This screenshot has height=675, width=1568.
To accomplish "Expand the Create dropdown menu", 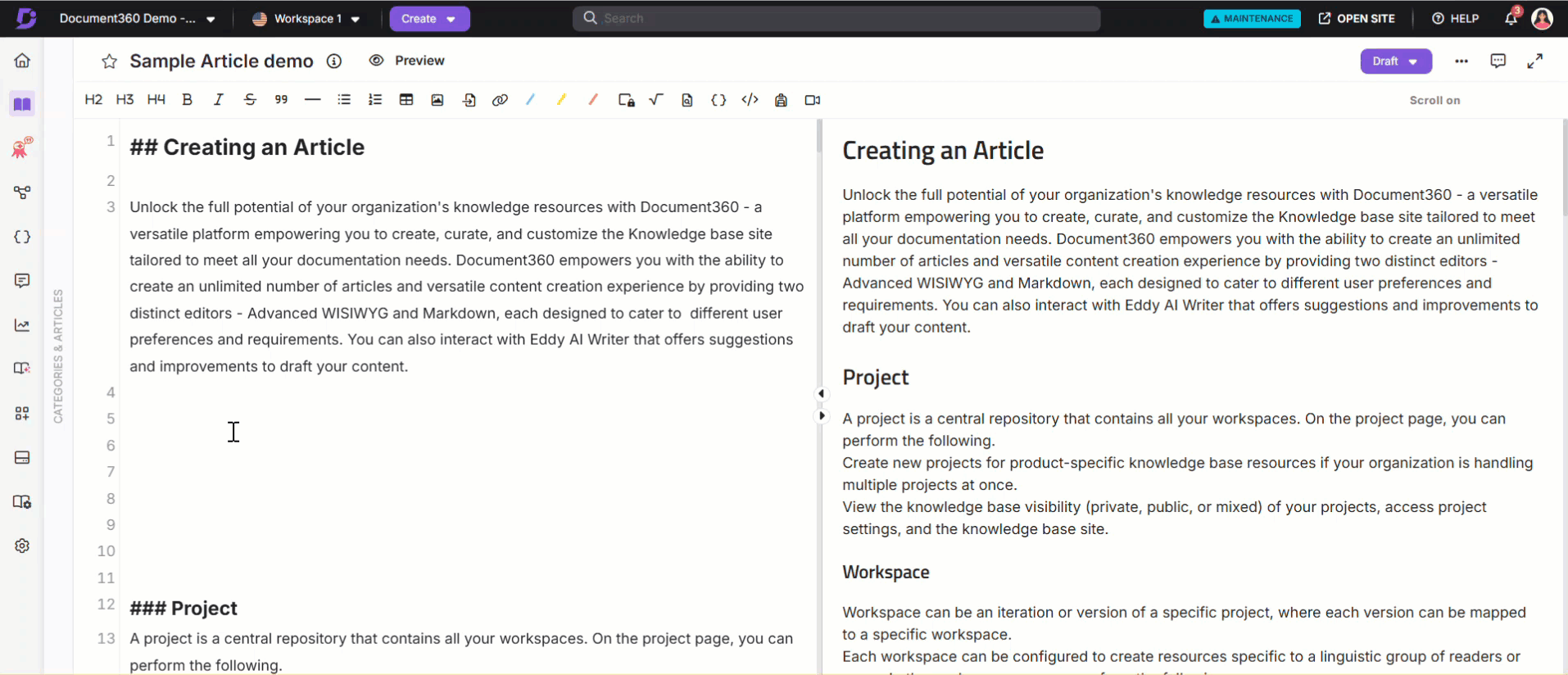I will pyautogui.click(x=428, y=19).
